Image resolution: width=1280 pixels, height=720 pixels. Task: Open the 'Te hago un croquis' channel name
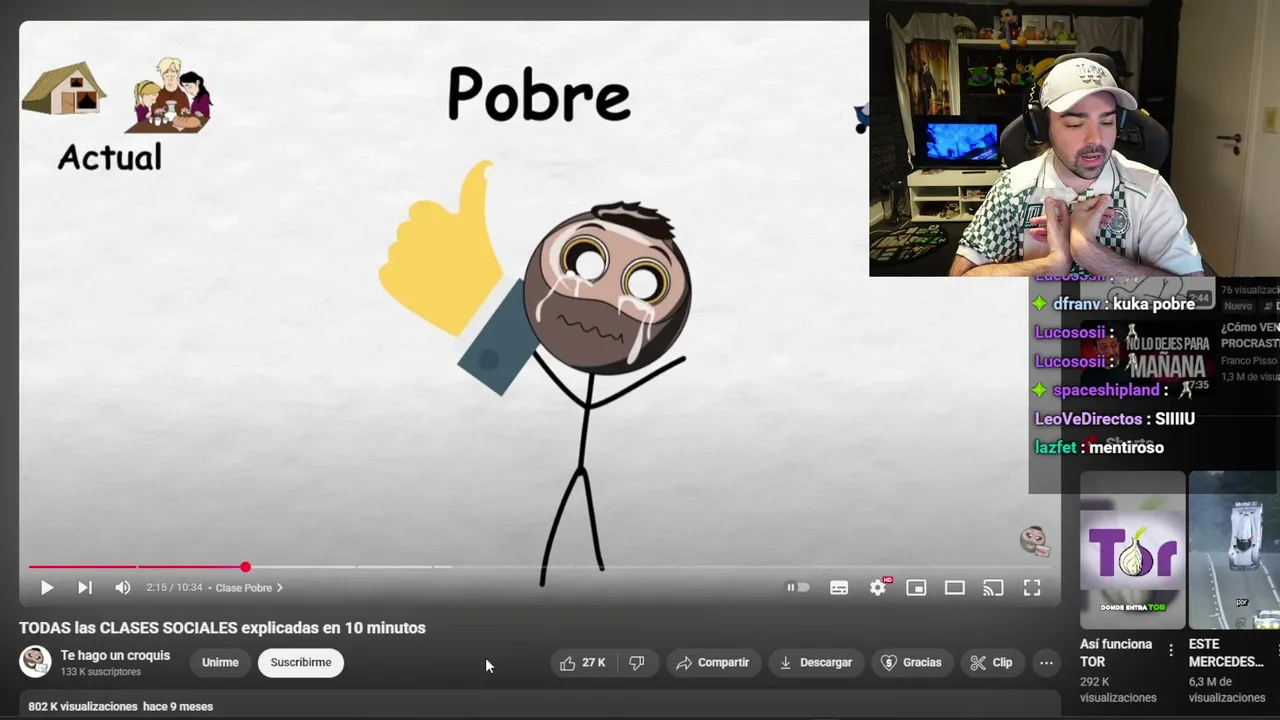coord(115,655)
